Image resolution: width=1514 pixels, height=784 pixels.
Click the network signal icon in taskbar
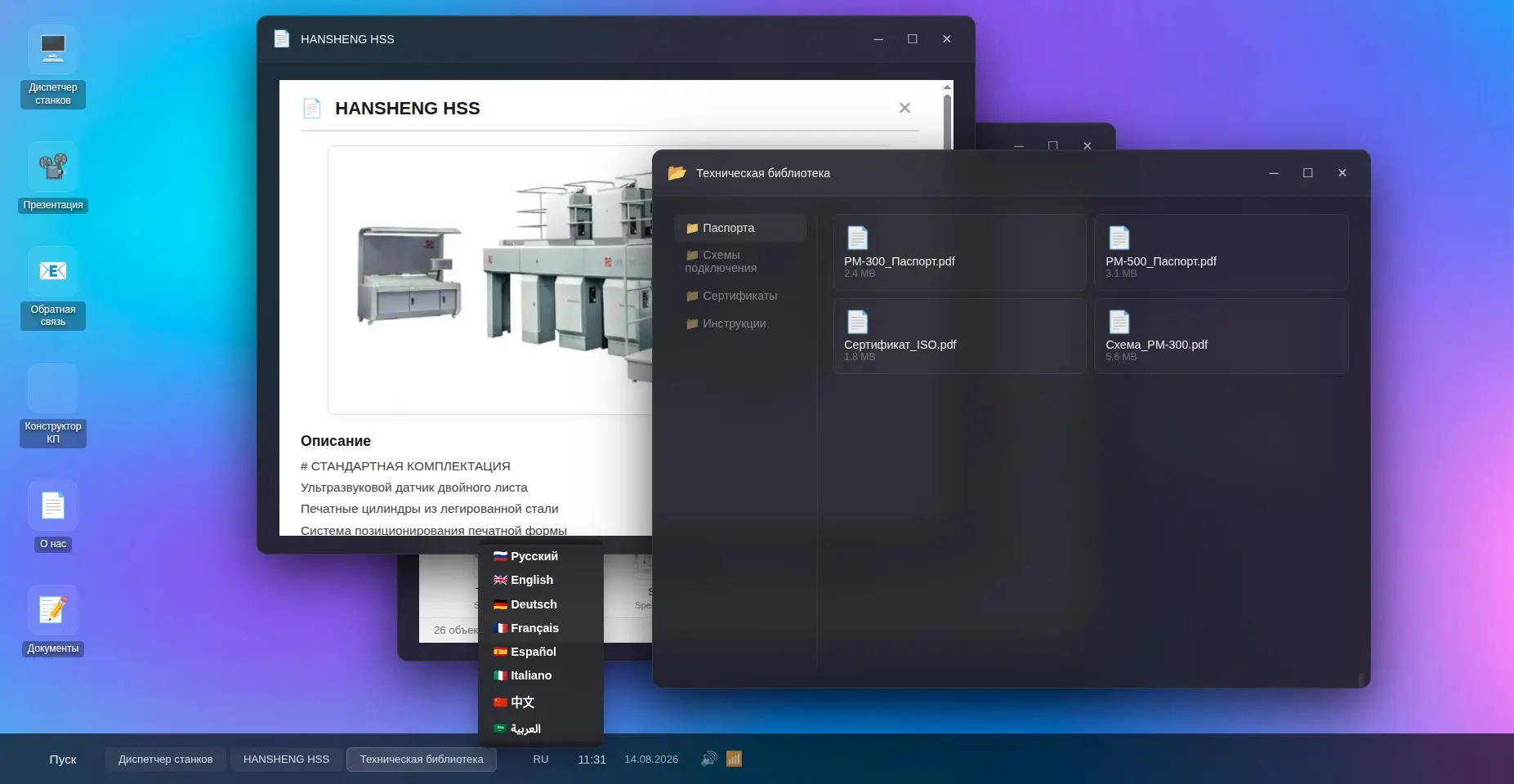tap(734, 759)
